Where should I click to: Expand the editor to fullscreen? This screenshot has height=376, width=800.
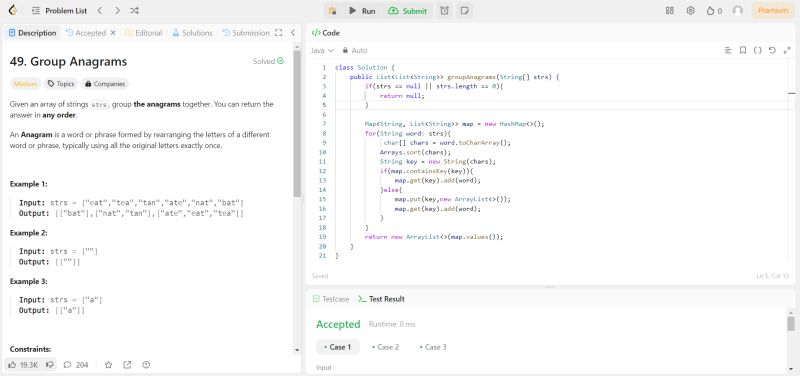pyautogui.click(x=786, y=50)
